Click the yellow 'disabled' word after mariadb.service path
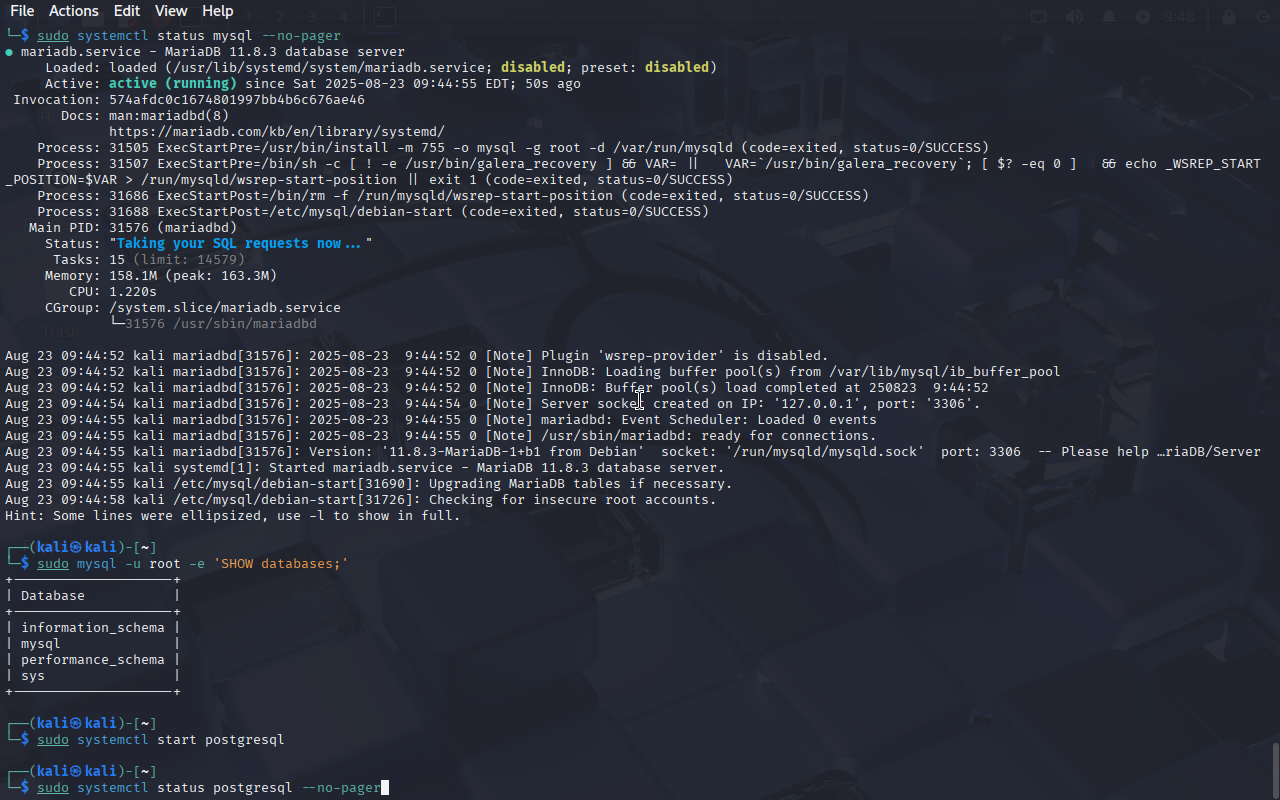This screenshot has height=800, width=1280. tap(533, 68)
